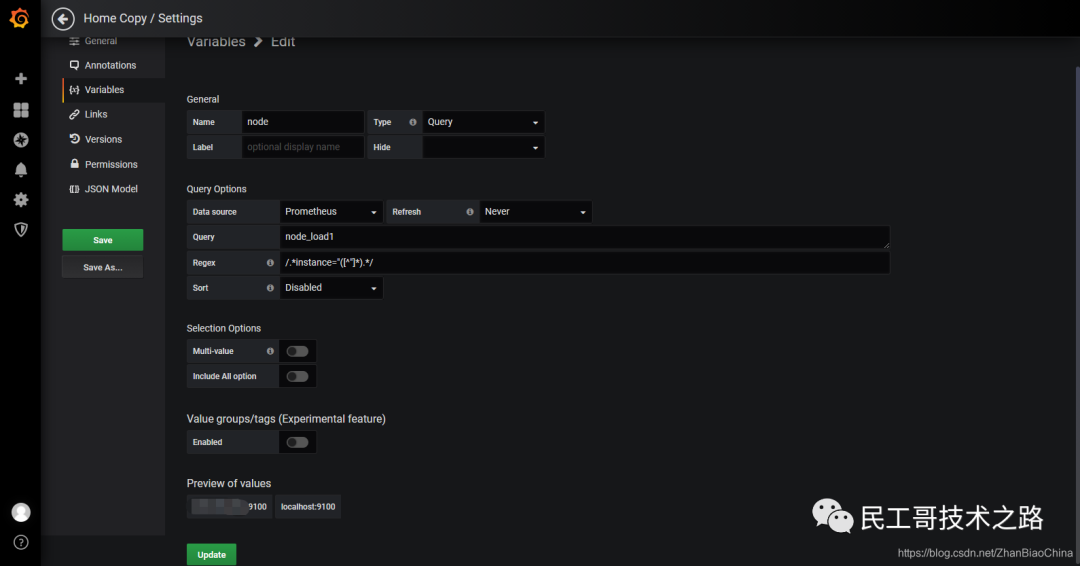Open the Sort dropdown showing Disabled
Image resolution: width=1080 pixels, height=566 pixels.
[x=331, y=288]
